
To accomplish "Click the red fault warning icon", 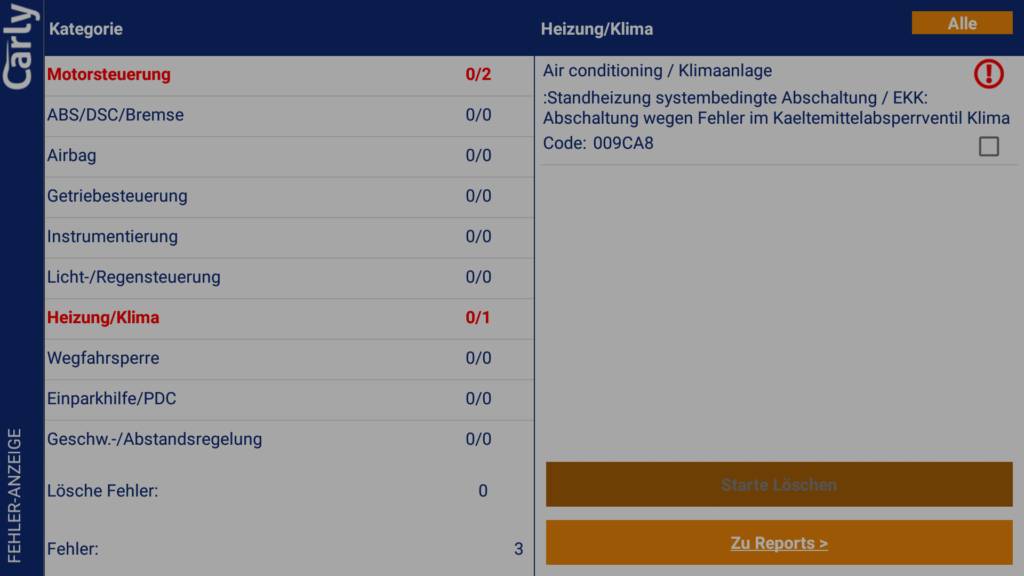I will (988, 74).
